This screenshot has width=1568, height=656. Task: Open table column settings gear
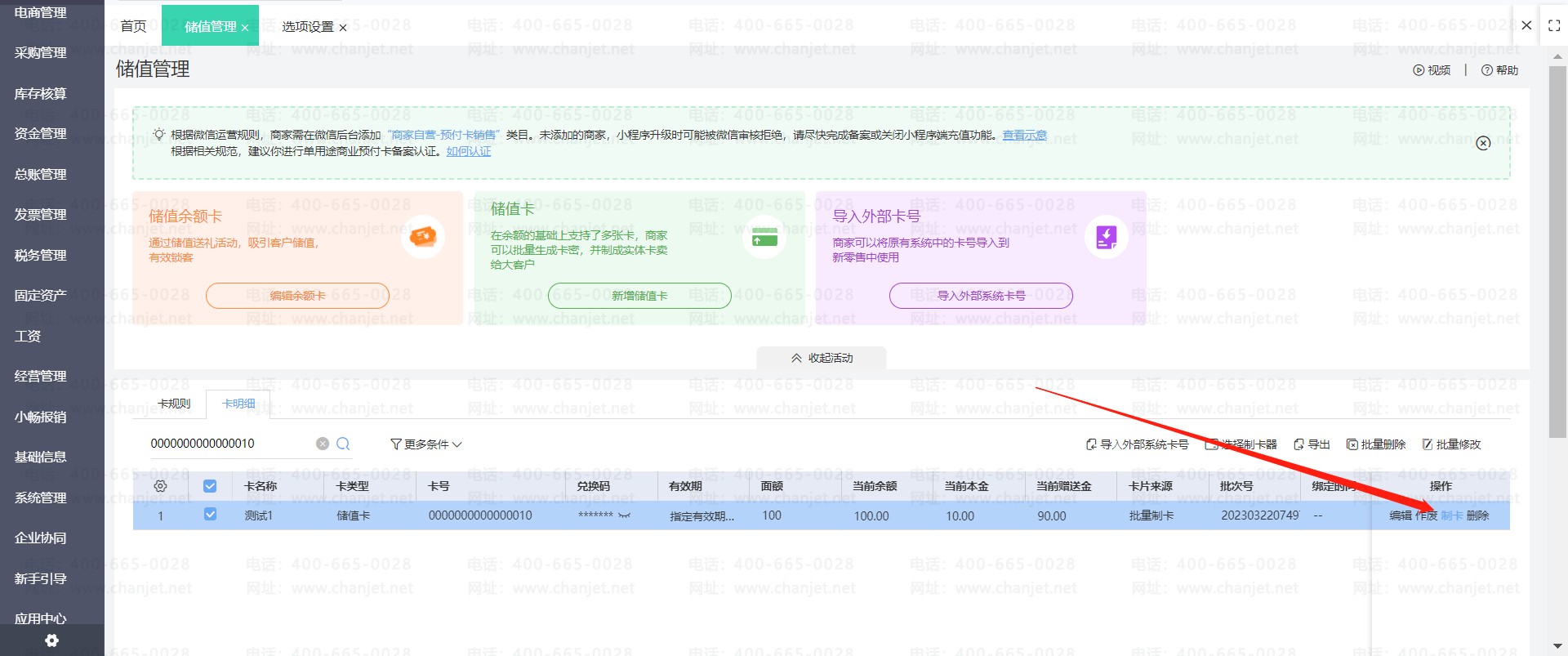pos(161,486)
